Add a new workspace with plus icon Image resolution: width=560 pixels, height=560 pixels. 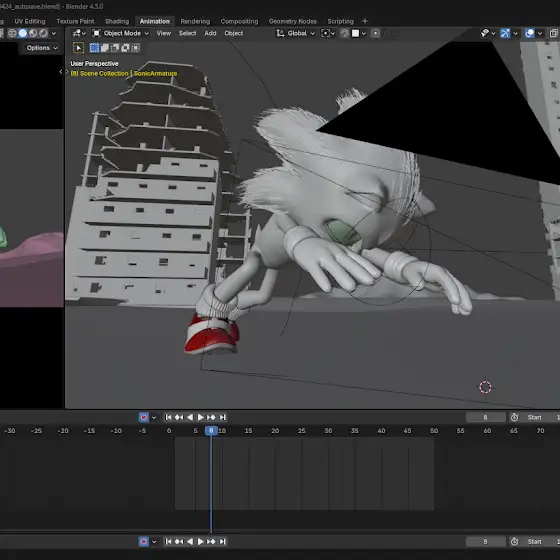tap(365, 21)
